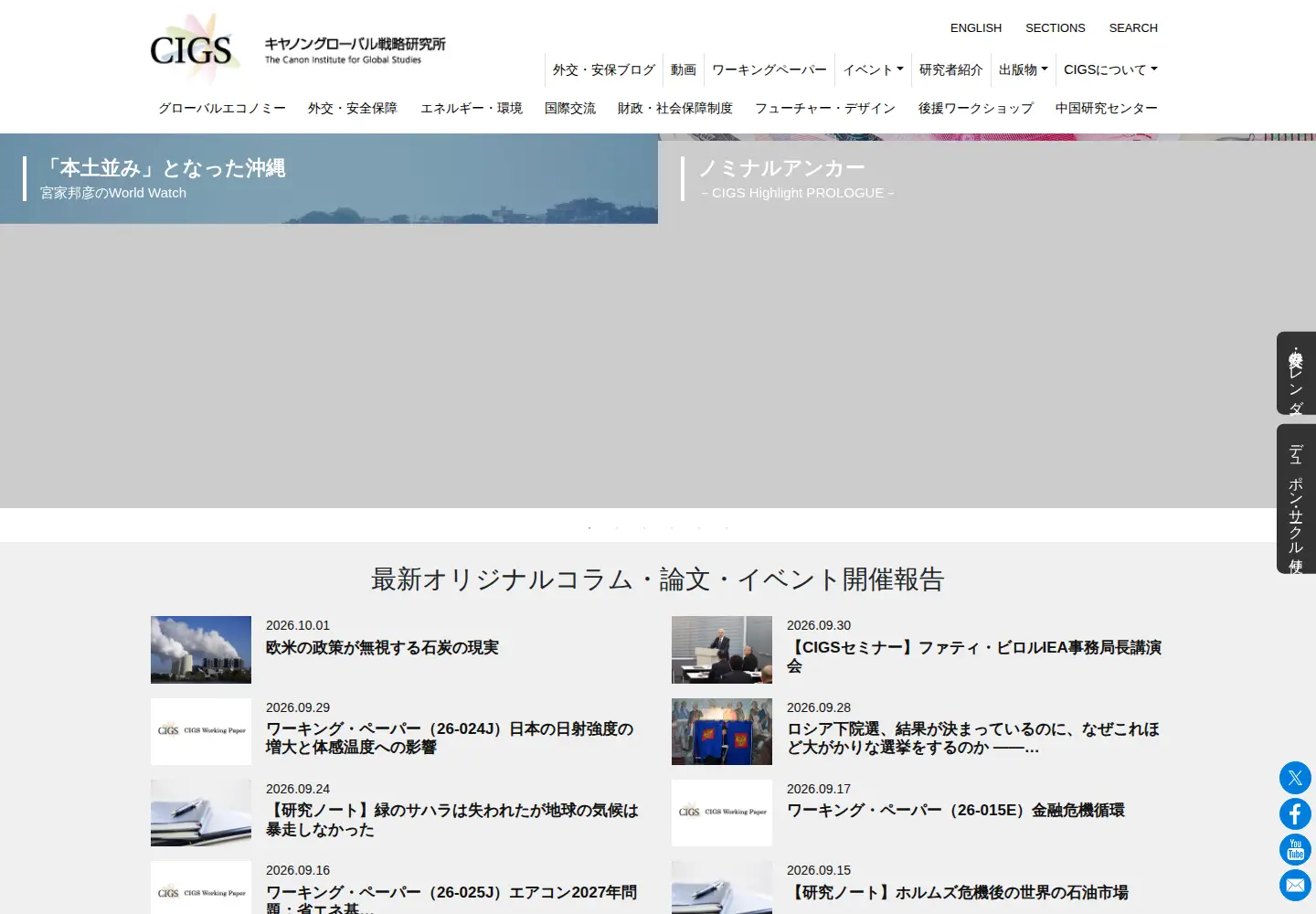The height and width of the screenshot is (914, 1316).
Task: Switch site language to ENGLISH
Action: (976, 28)
